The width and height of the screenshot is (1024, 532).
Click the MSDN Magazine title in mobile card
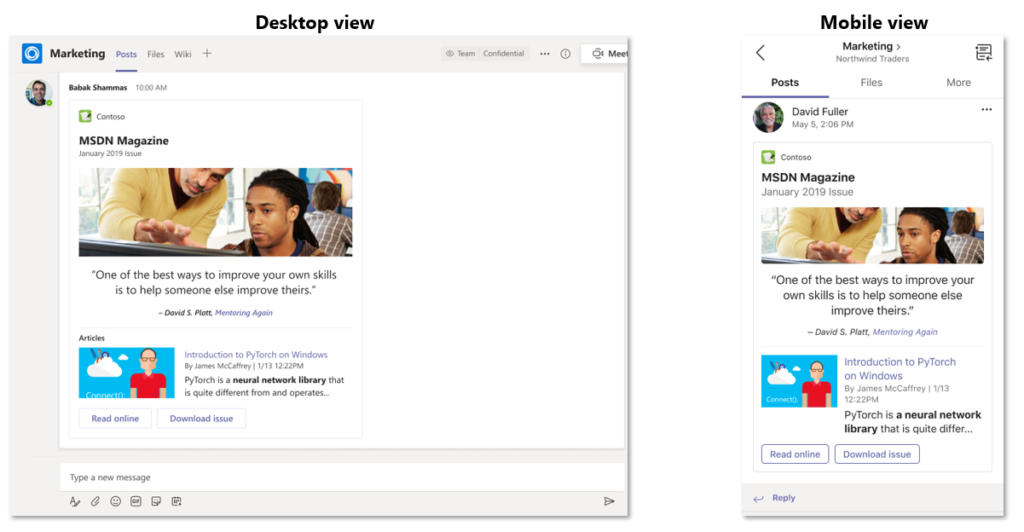[x=808, y=177]
